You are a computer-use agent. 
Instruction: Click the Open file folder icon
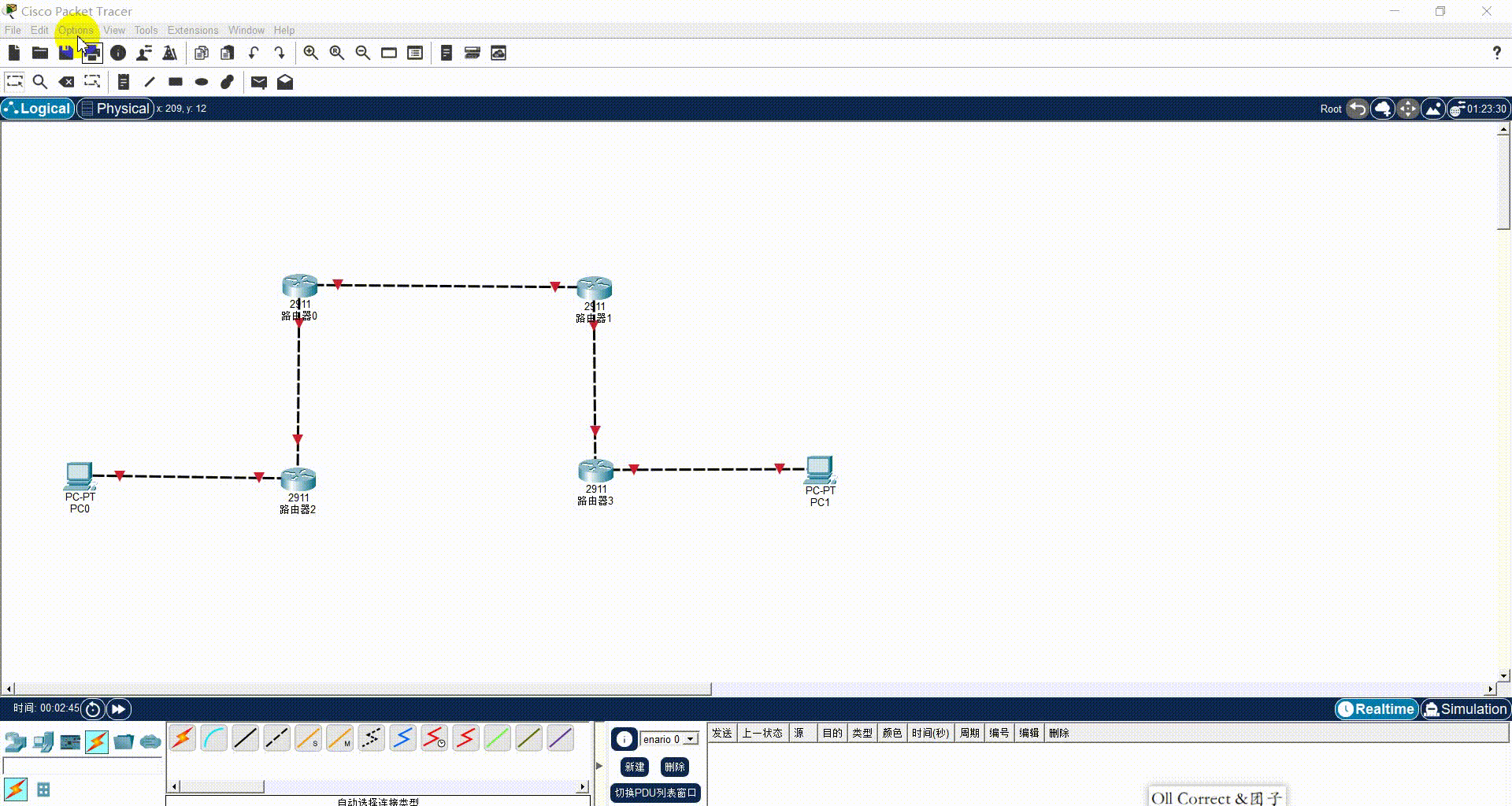pos(40,53)
